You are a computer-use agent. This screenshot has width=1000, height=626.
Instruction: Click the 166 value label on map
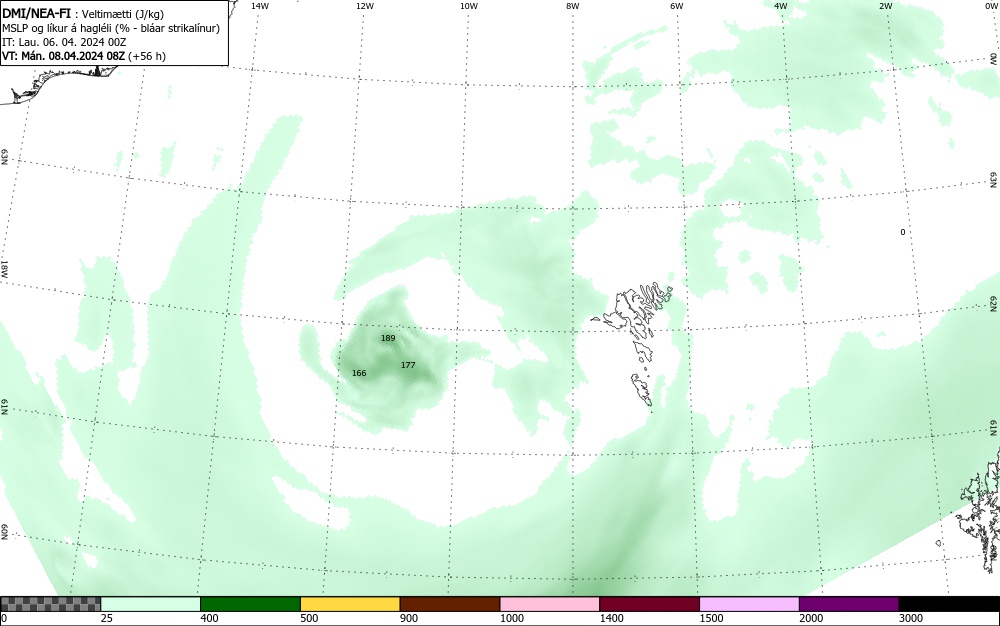[x=359, y=373]
